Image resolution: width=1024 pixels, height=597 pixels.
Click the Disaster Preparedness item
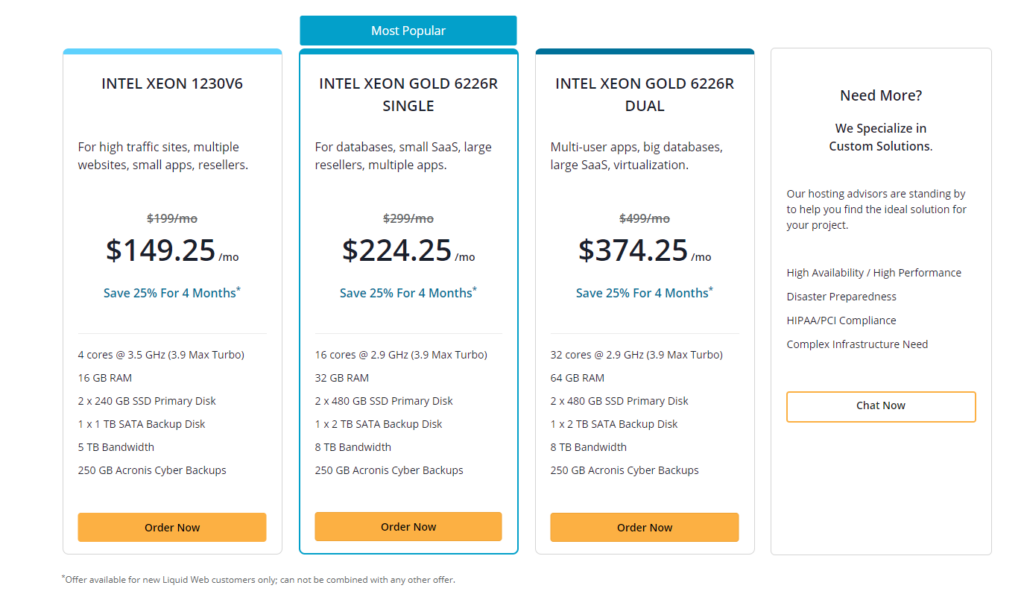pyautogui.click(x=841, y=297)
